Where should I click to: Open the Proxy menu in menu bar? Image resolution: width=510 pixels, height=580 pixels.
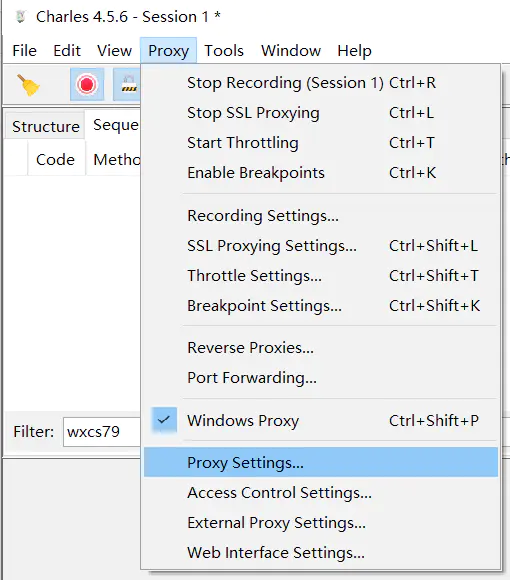168,50
